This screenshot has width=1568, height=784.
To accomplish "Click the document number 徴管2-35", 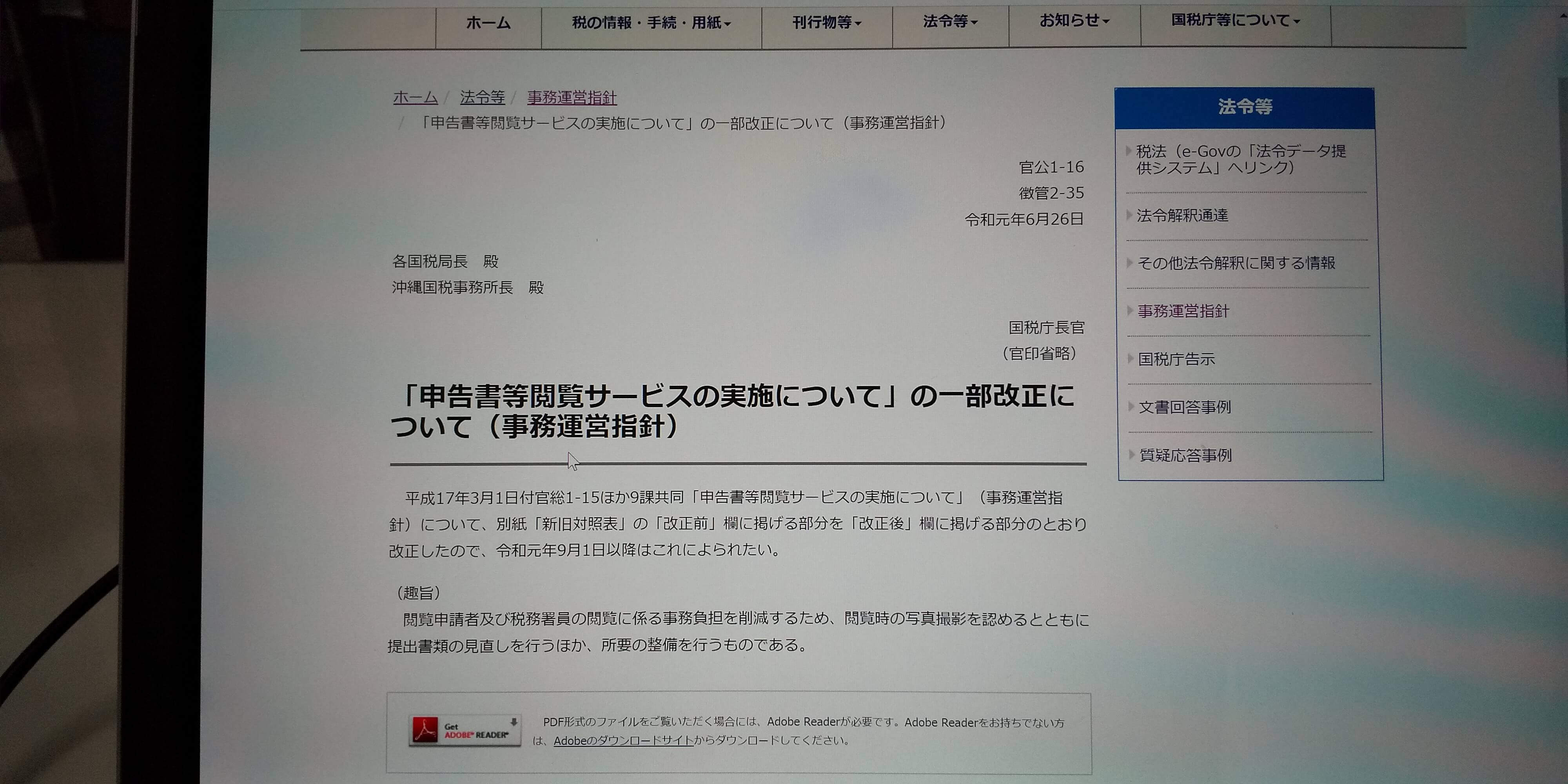I will [1051, 194].
